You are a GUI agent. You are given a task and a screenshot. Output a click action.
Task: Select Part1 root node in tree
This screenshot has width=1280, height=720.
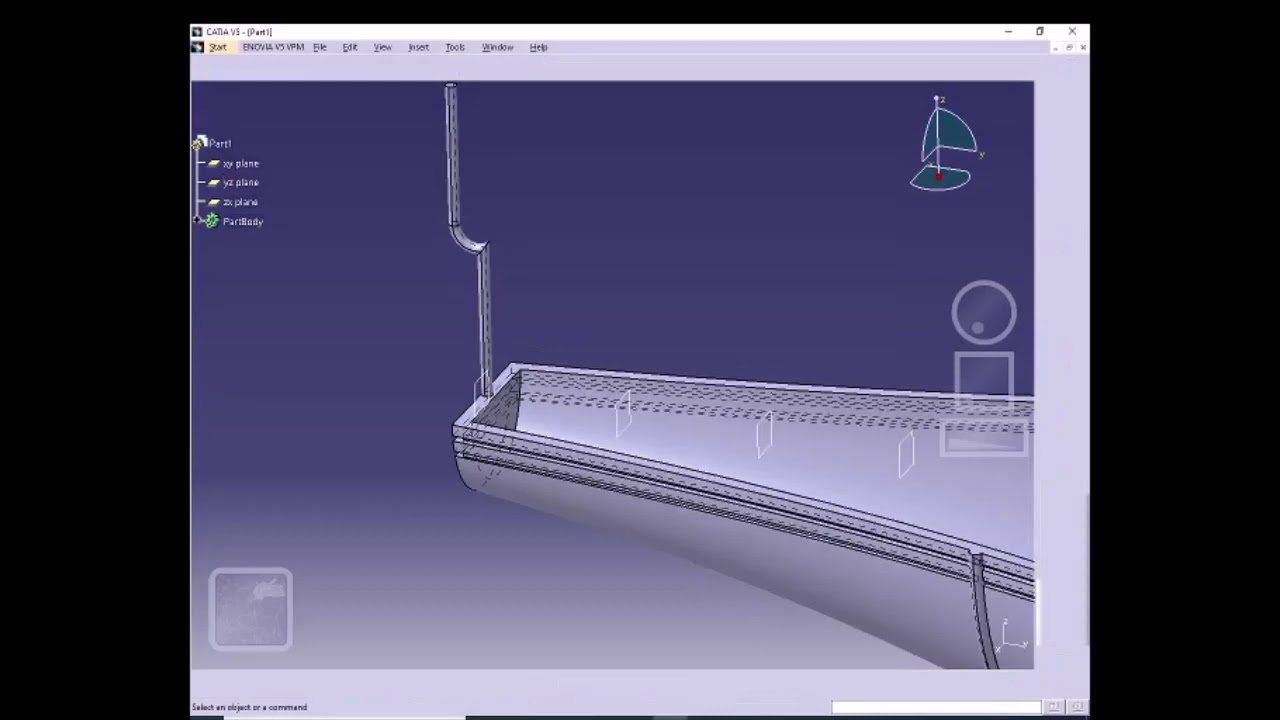tap(220, 144)
